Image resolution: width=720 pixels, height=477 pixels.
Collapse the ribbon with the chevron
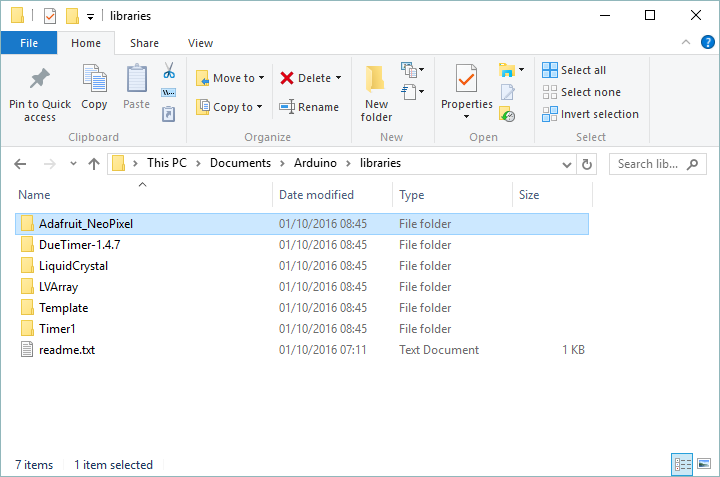[x=686, y=42]
